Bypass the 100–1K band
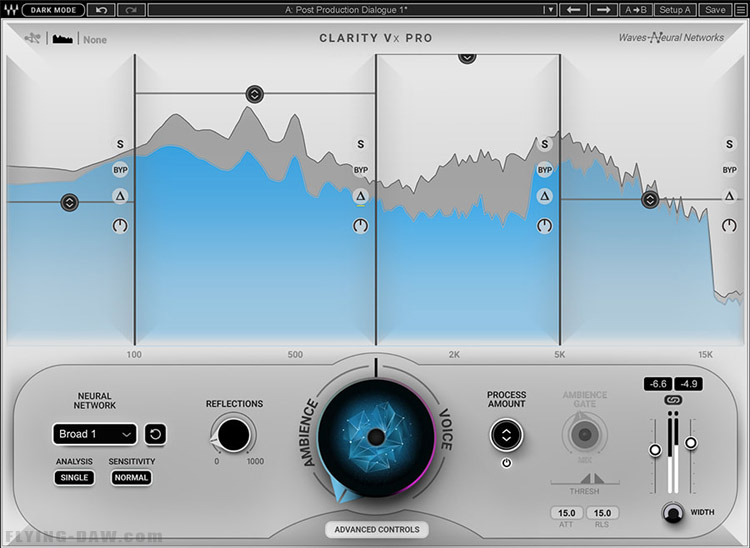The height and width of the screenshot is (548, 750). click(361, 170)
